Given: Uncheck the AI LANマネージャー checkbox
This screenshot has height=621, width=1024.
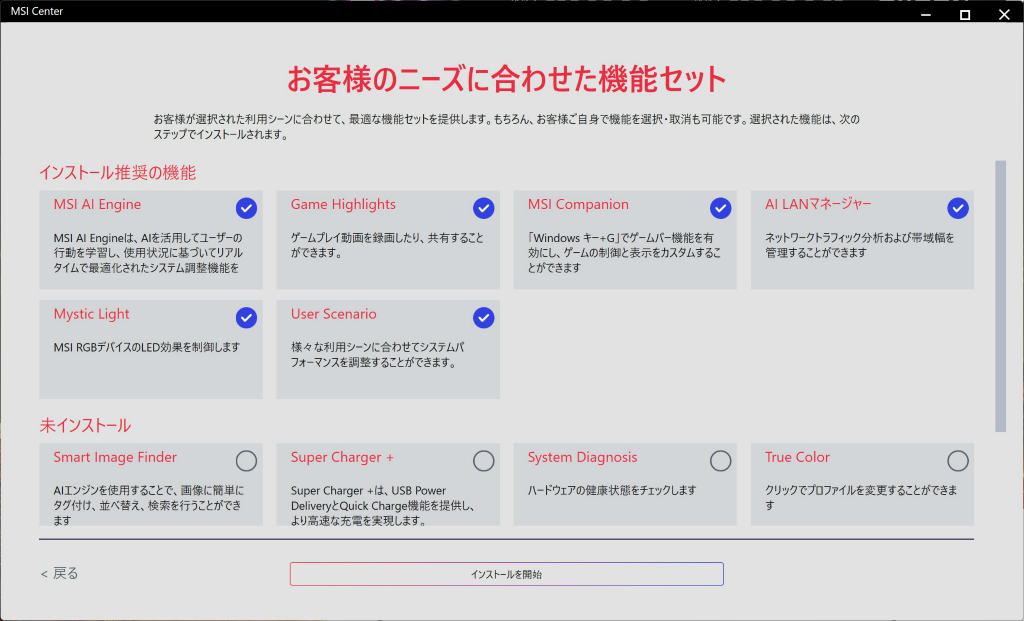Looking at the screenshot, I should point(957,208).
